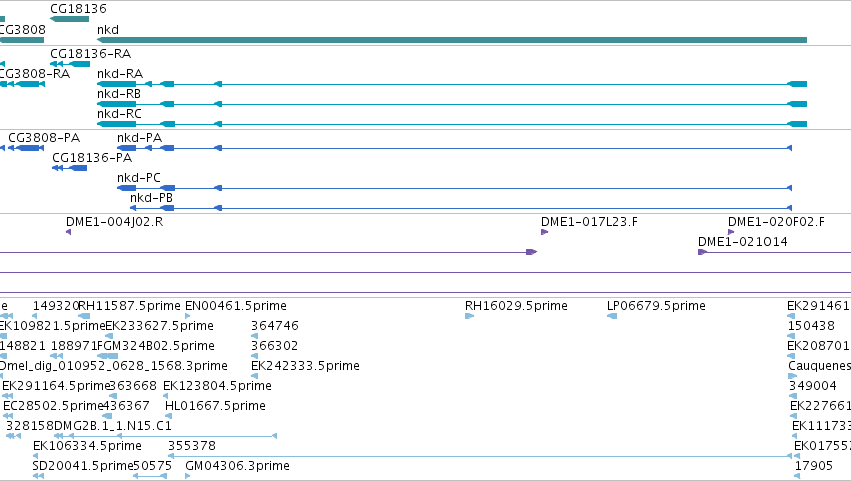Select EST 349004

(x=813, y=387)
